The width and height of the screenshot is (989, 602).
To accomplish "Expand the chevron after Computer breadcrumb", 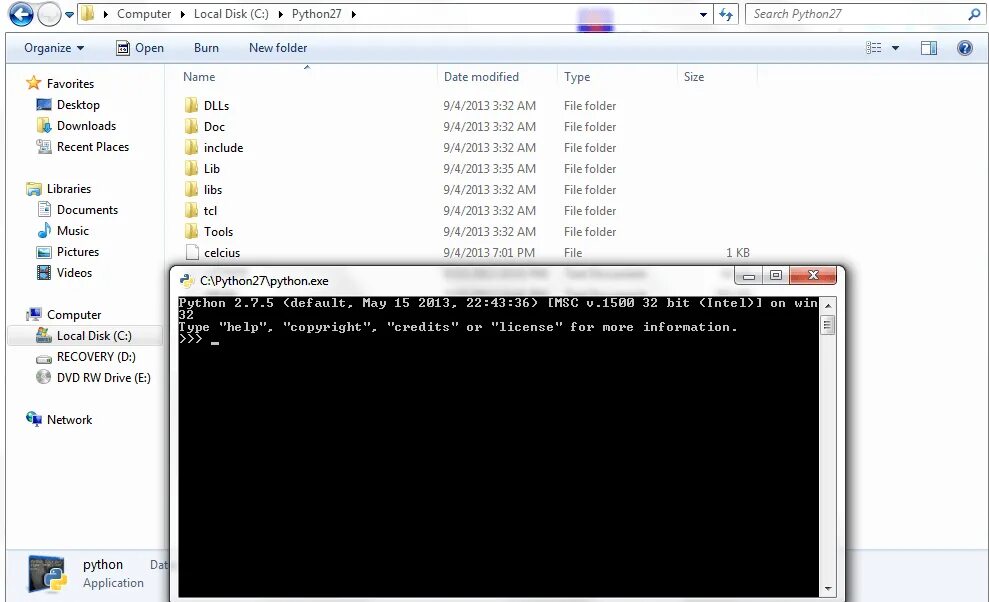I will click(182, 14).
